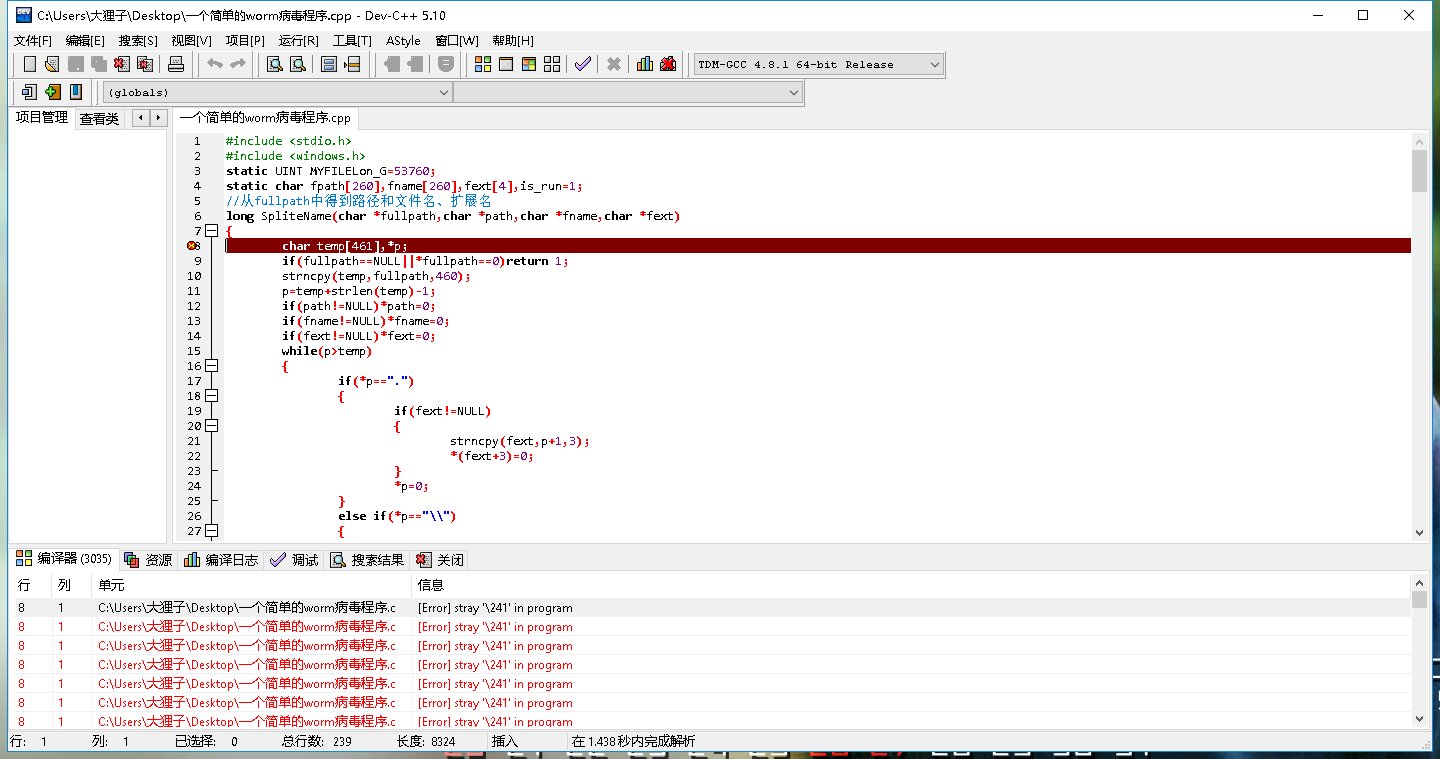Collapse the code fold at line 7
Image resolution: width=1440 pixels, height=759 pixels.
point(211,231)
